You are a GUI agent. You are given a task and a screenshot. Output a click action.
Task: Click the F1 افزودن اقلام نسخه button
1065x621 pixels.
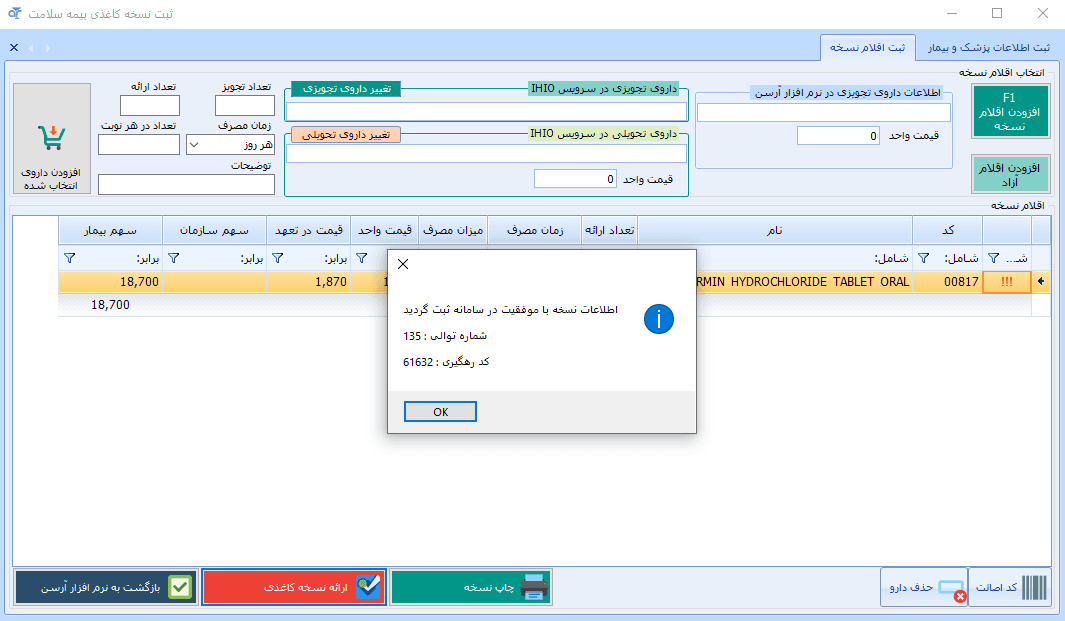1010,111
